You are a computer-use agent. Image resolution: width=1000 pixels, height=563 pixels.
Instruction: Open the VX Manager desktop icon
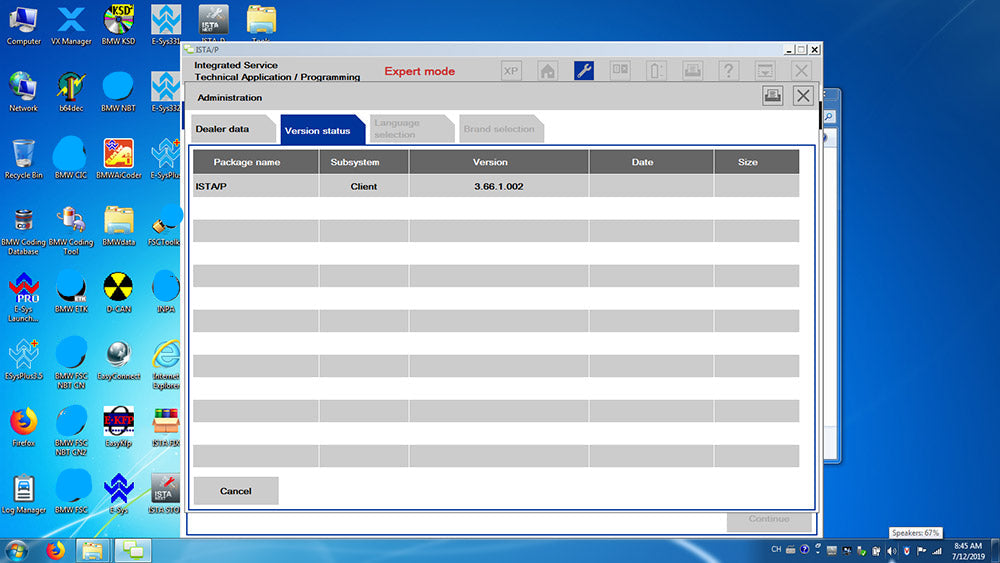(x=71, y=24)
